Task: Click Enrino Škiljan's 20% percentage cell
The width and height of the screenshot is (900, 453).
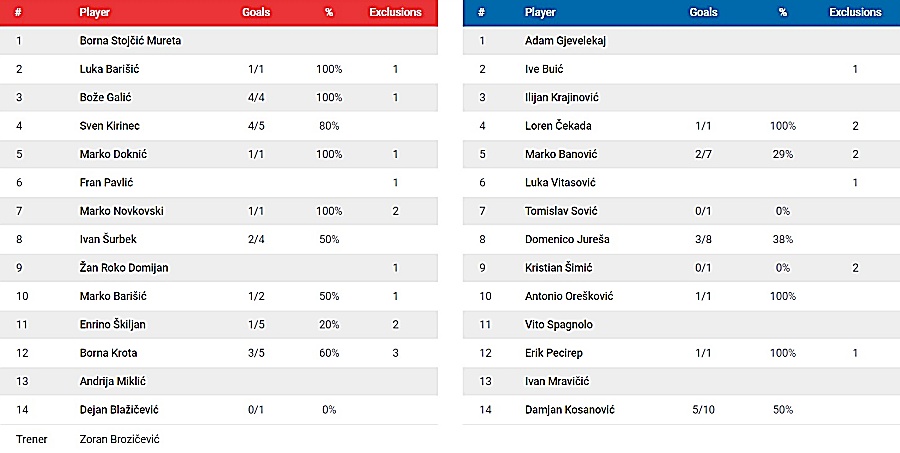Action: click(x=329, y=325)
